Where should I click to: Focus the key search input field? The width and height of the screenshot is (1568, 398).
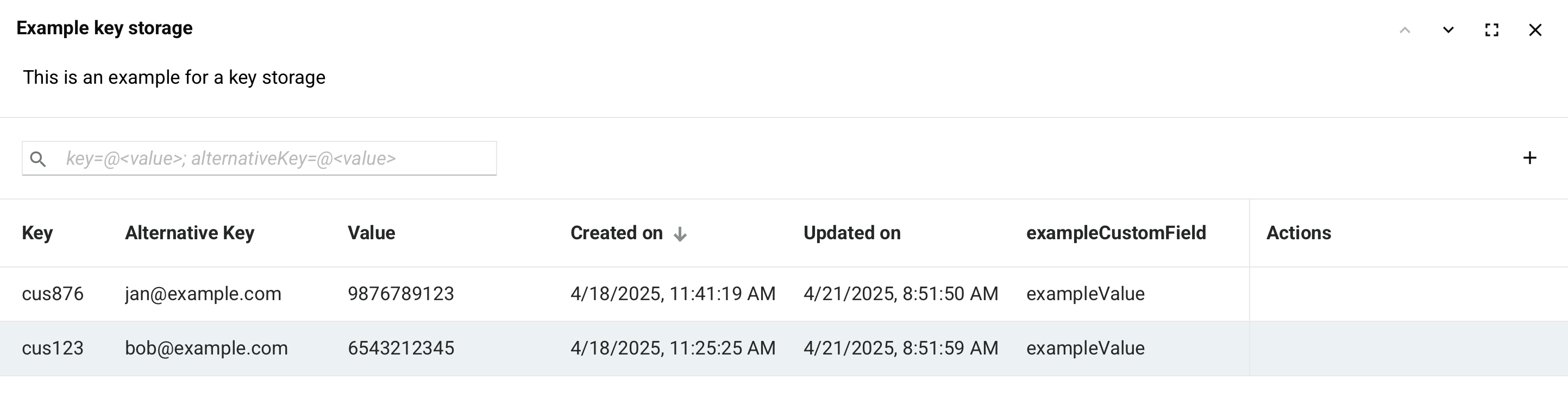[x=274, y=158]
